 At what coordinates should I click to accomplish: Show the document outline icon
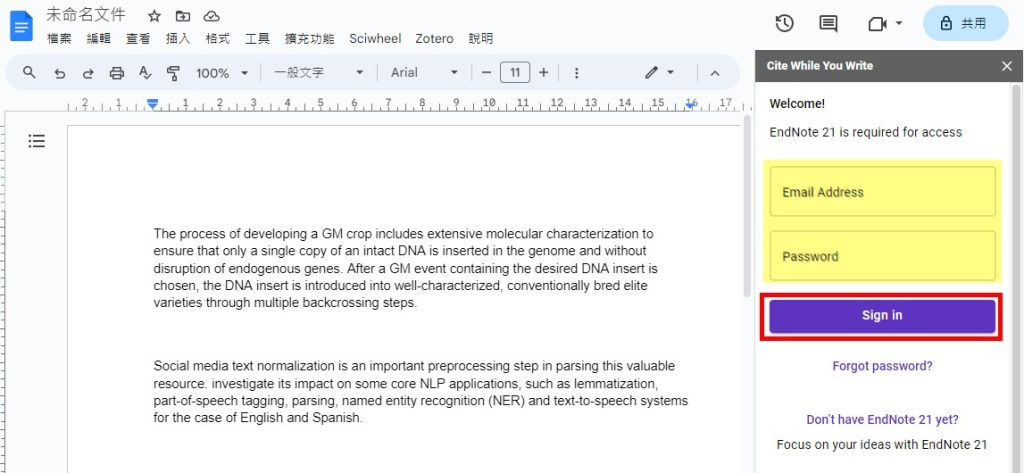37,141
